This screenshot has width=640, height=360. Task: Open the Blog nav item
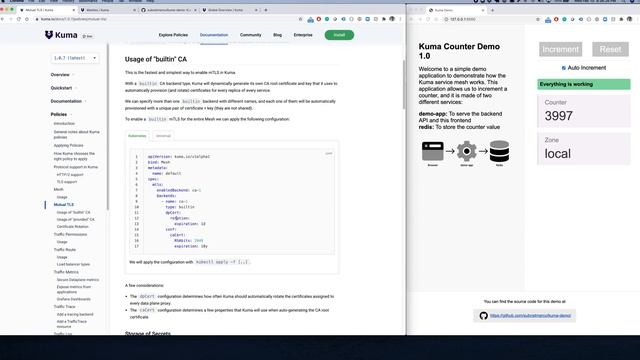click(x=278, y=35)
